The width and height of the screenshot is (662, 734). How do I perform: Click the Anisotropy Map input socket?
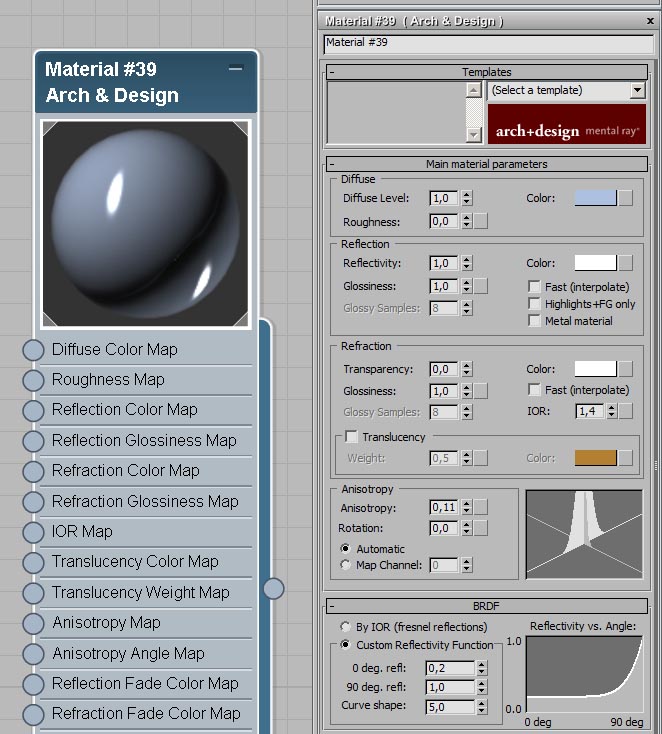point(33,623)
